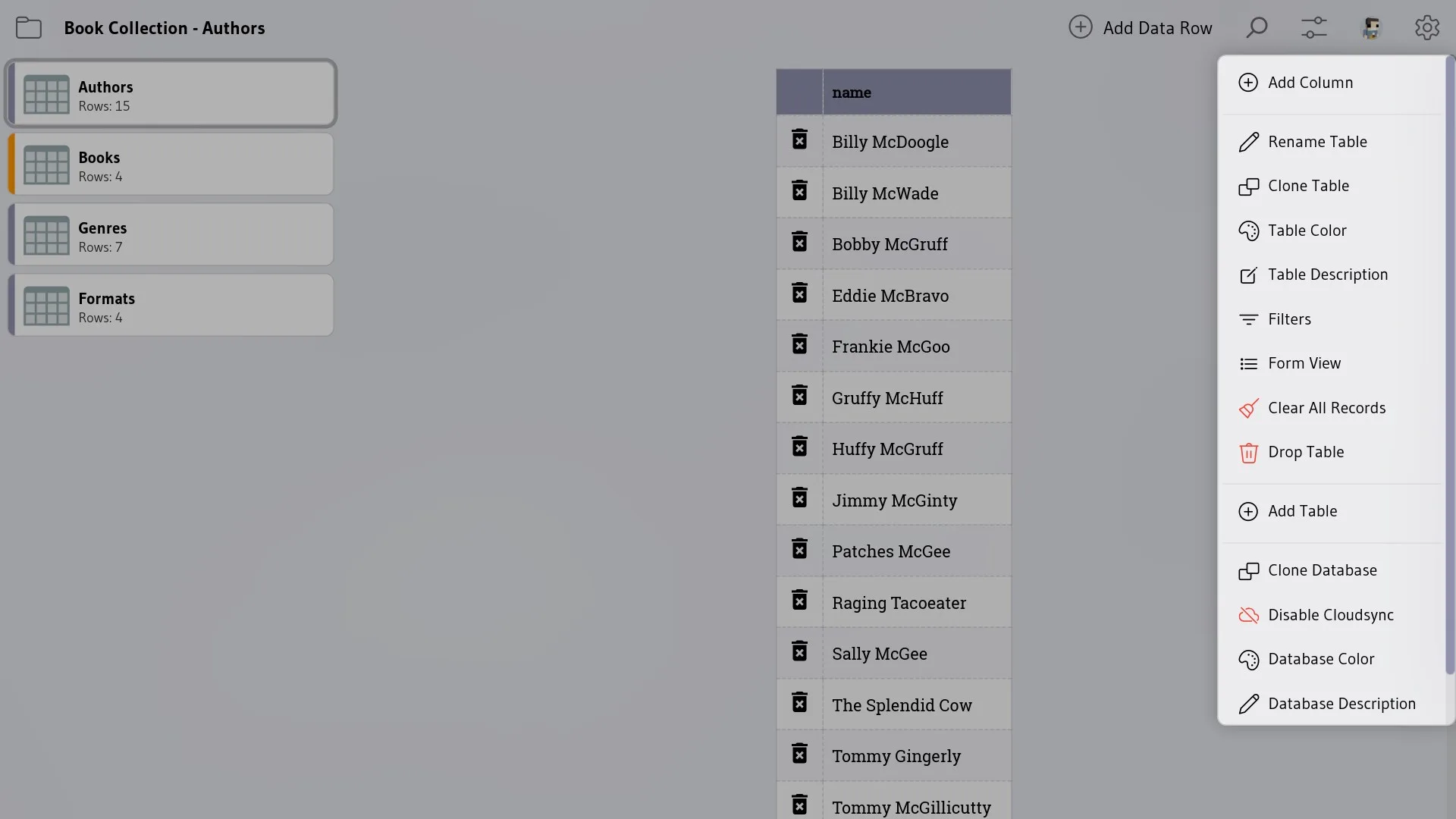Click the Billy McDoogle cell
This screenshot has width=1456, height=819.
click(917, 142)
